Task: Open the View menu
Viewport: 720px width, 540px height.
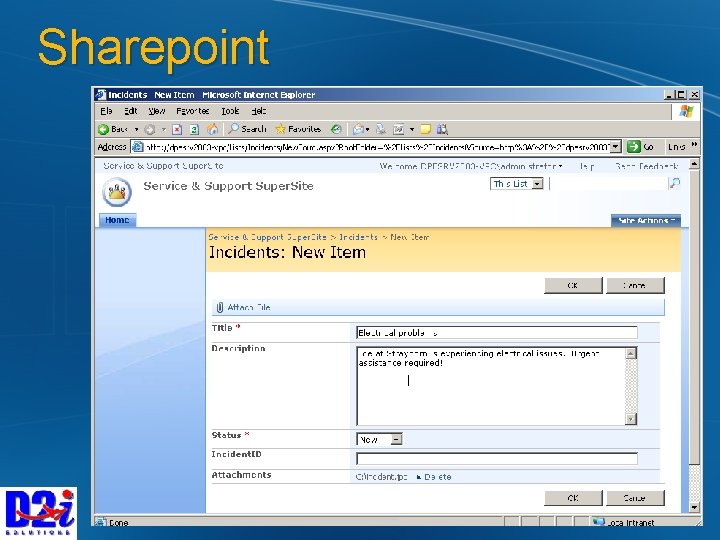Action: coord(157,111)
